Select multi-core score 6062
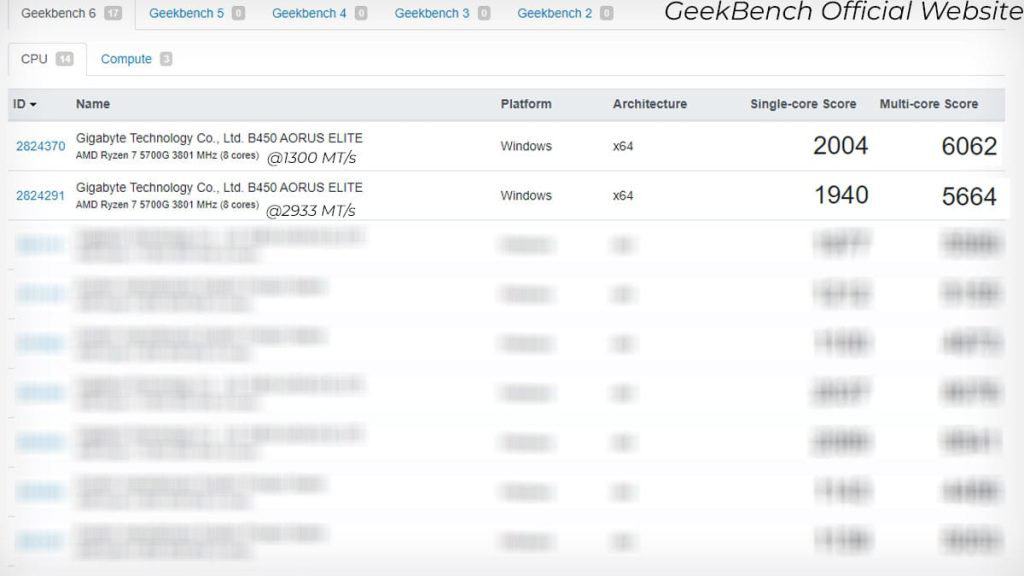Viewport: 1024px width, 576px height. pyautogui.click(x=969, y=146)
